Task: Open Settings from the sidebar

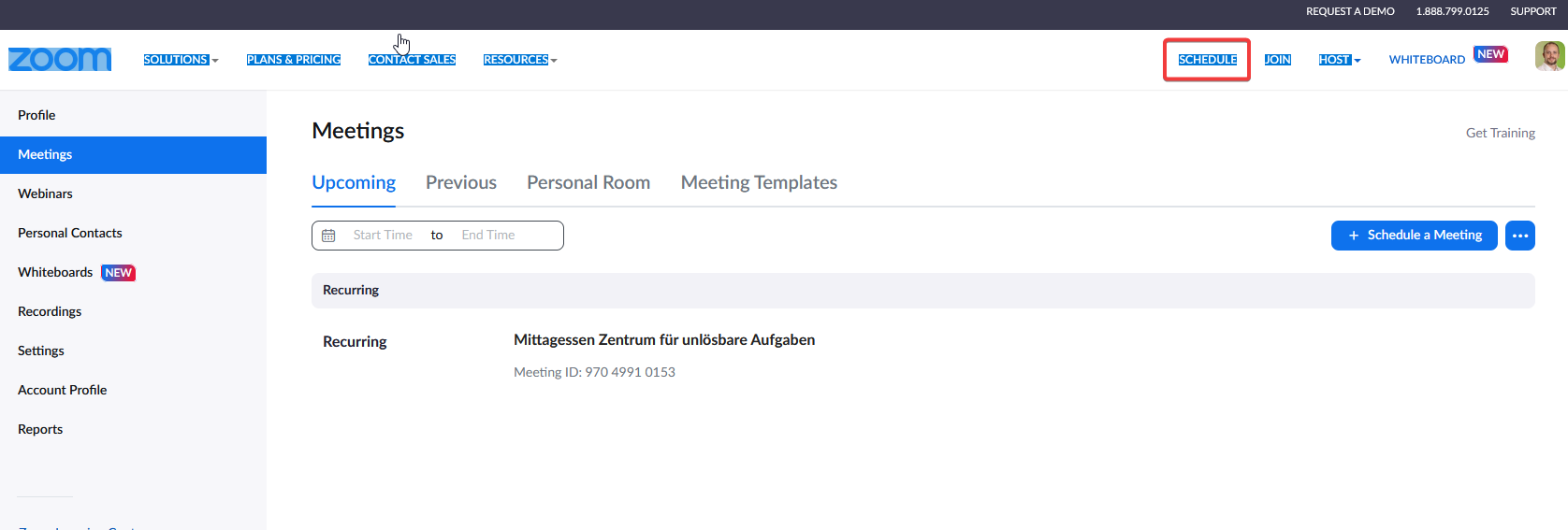Action: coord(41,351)
